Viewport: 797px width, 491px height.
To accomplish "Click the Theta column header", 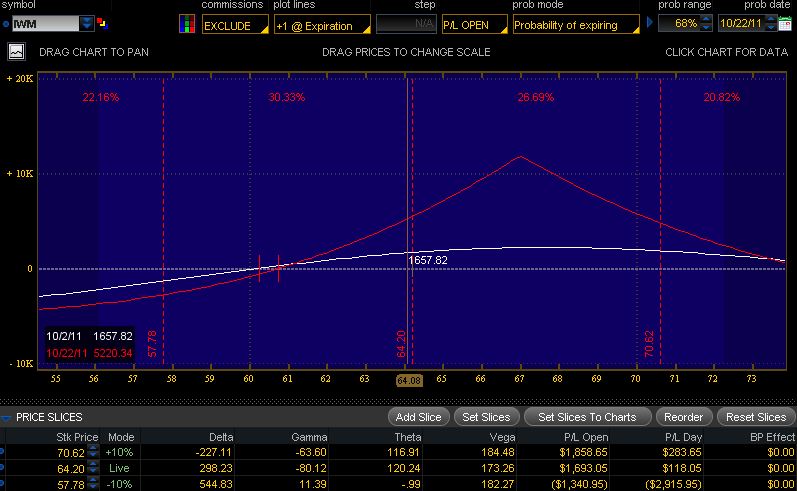I will (x=408, y=437).
